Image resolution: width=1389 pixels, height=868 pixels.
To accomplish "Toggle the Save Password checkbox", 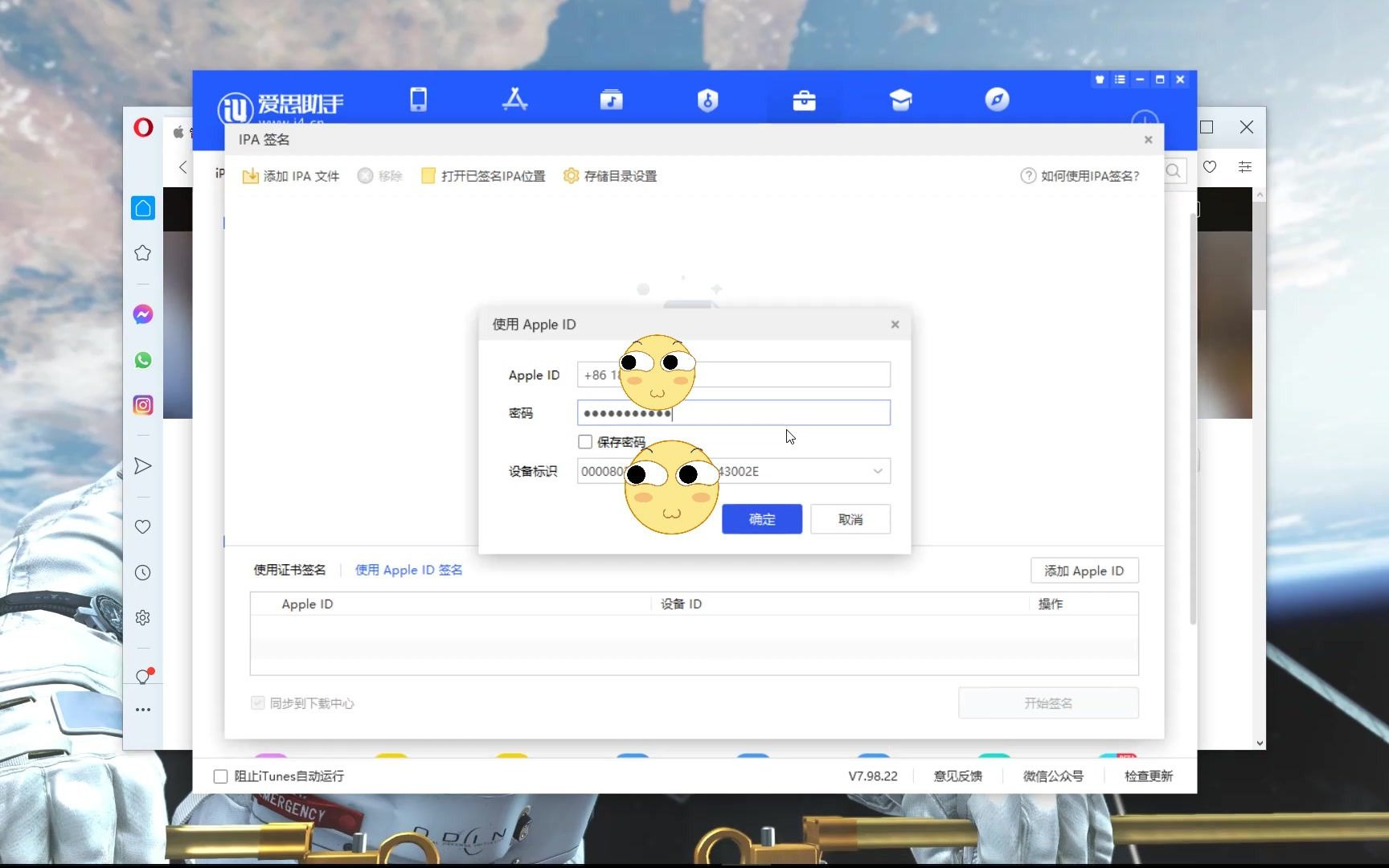I will pos(585,442).
